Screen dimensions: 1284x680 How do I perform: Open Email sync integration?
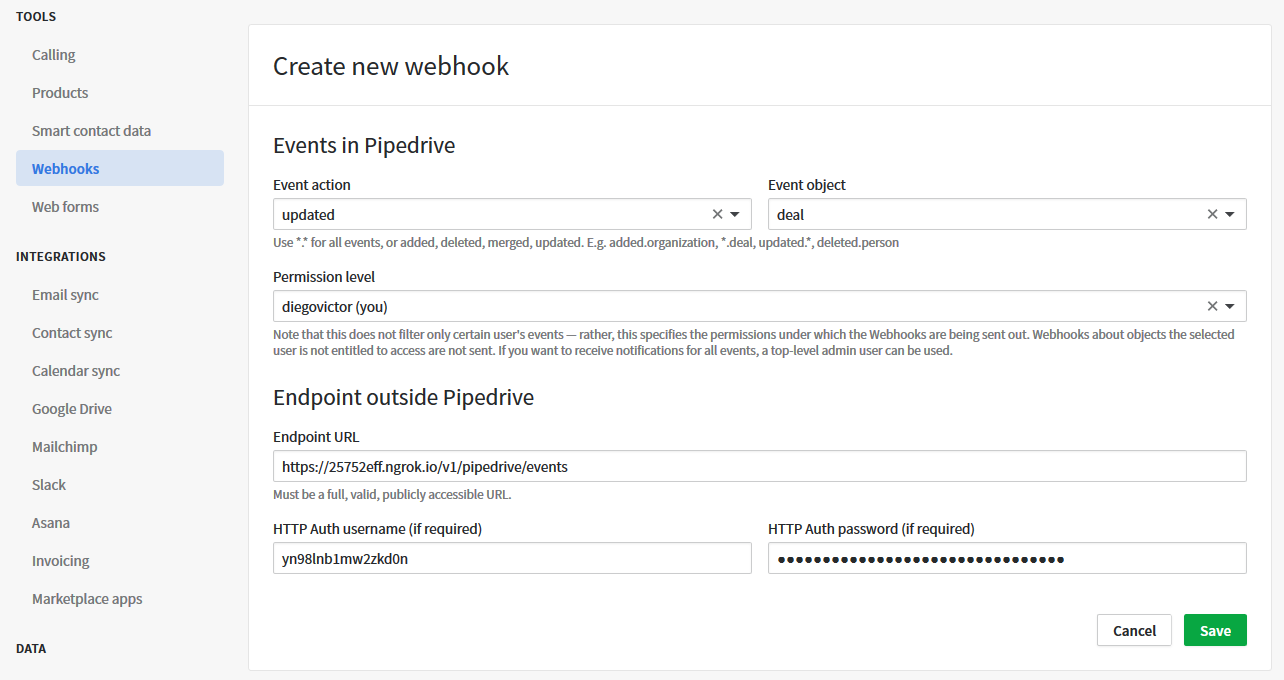65,295
